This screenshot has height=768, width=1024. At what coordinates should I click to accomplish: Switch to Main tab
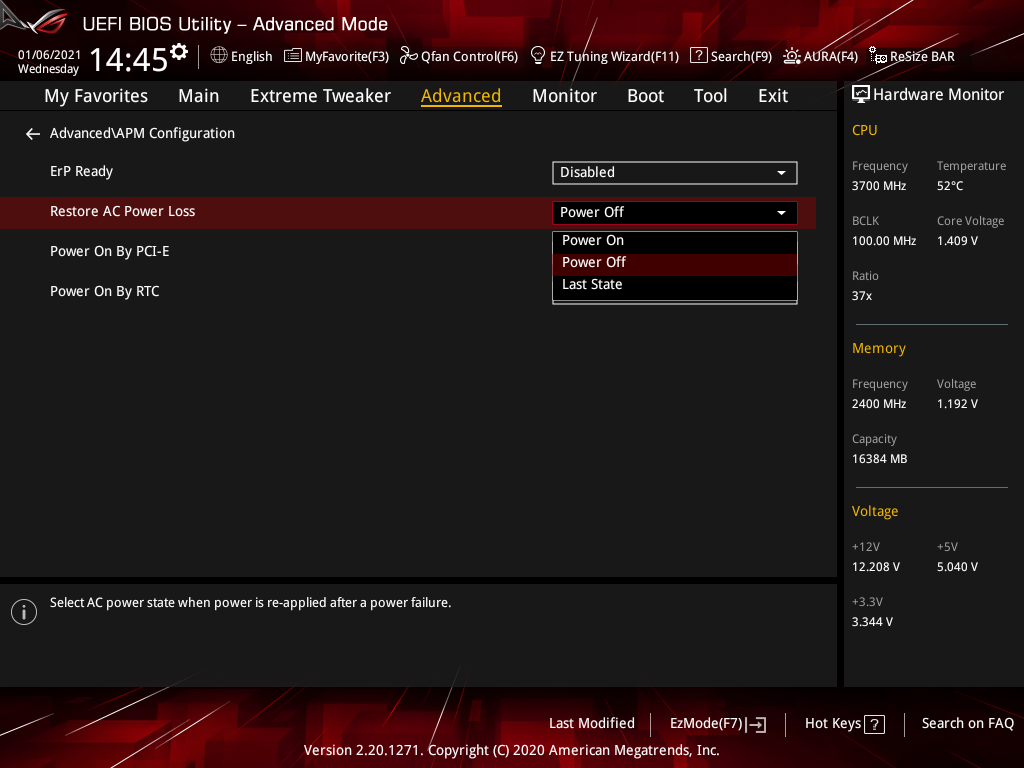(x=199, y=96)
